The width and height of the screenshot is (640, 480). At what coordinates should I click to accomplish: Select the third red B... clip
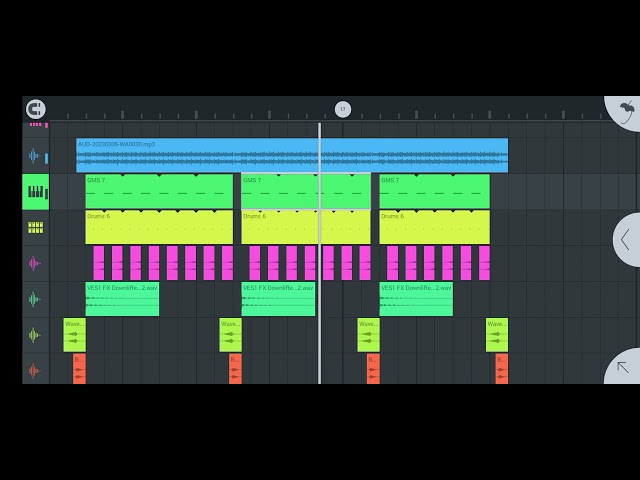click(373, 369)
